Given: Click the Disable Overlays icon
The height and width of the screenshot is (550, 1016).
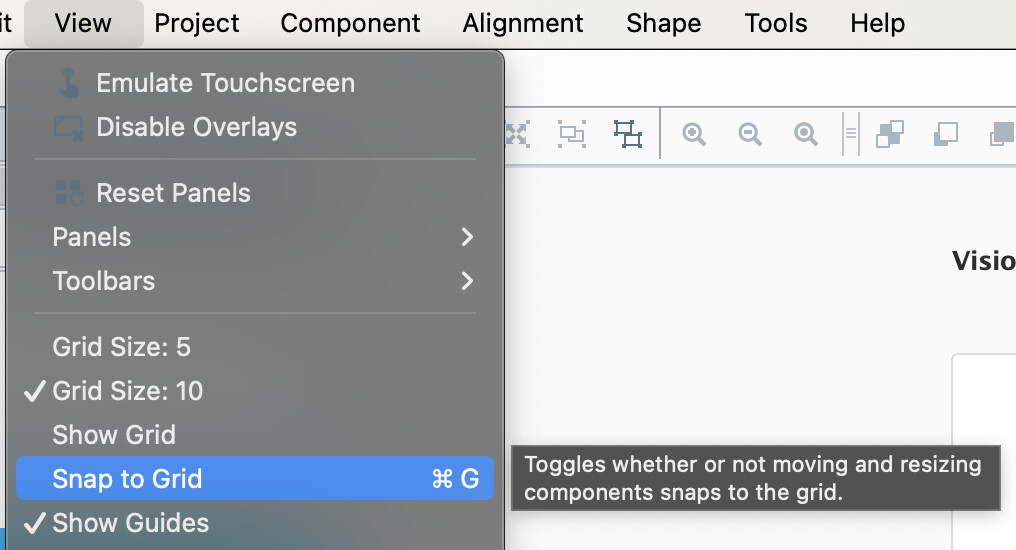Looking at the screenshot, I should click(69, 127).
